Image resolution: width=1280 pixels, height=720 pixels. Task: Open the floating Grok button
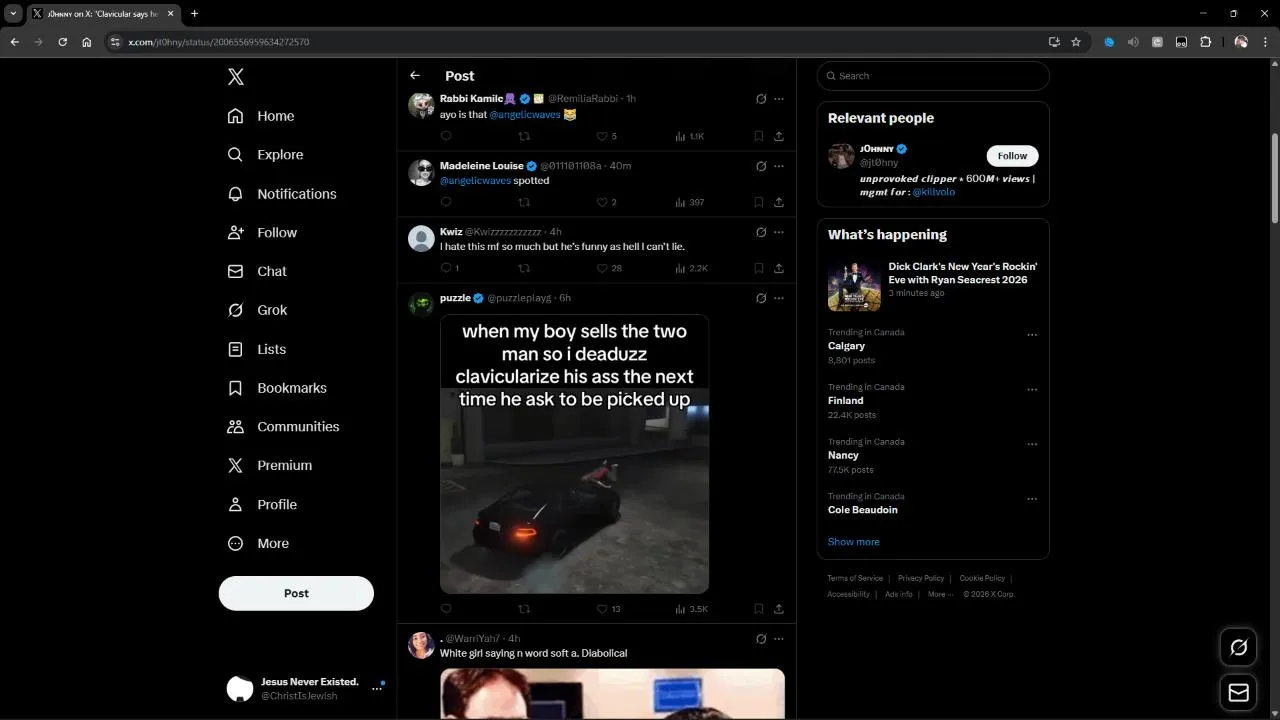pos(1239,648)
